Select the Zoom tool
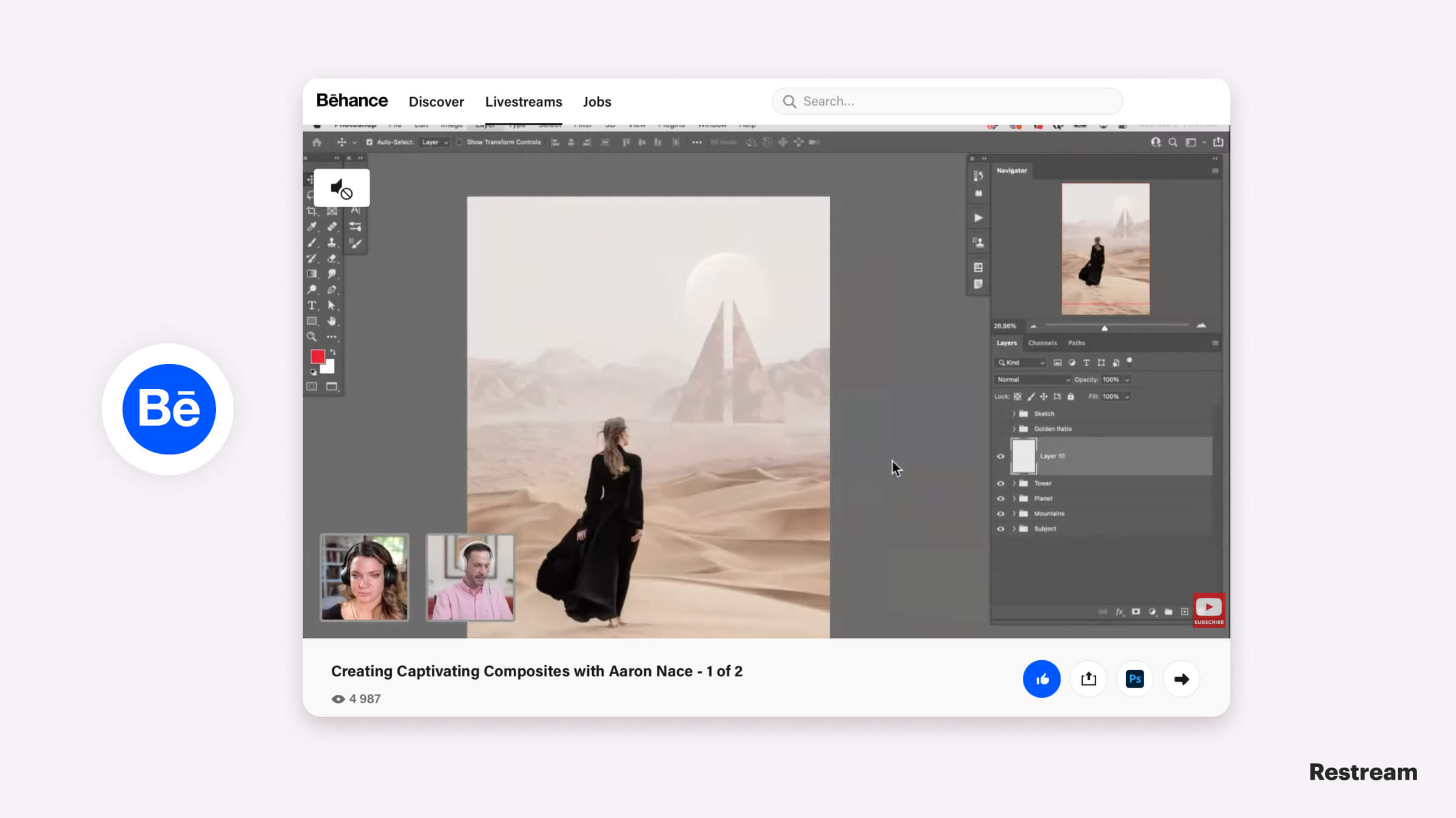 [312, 337]
